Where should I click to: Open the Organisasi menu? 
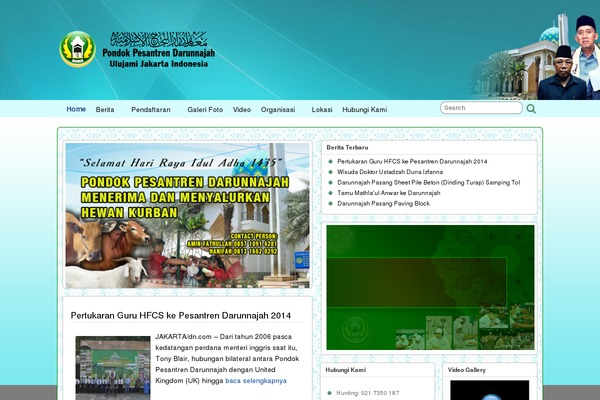point(278,109)
